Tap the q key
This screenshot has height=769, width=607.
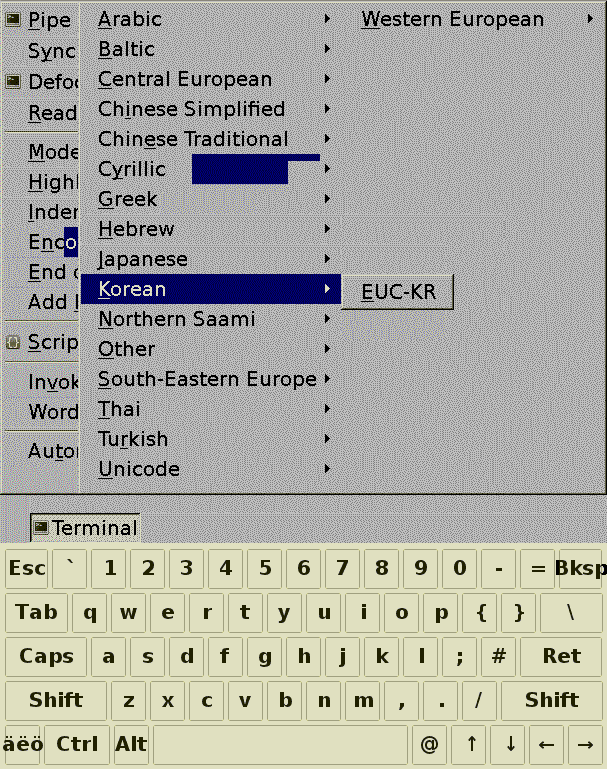tap(89, 613)
